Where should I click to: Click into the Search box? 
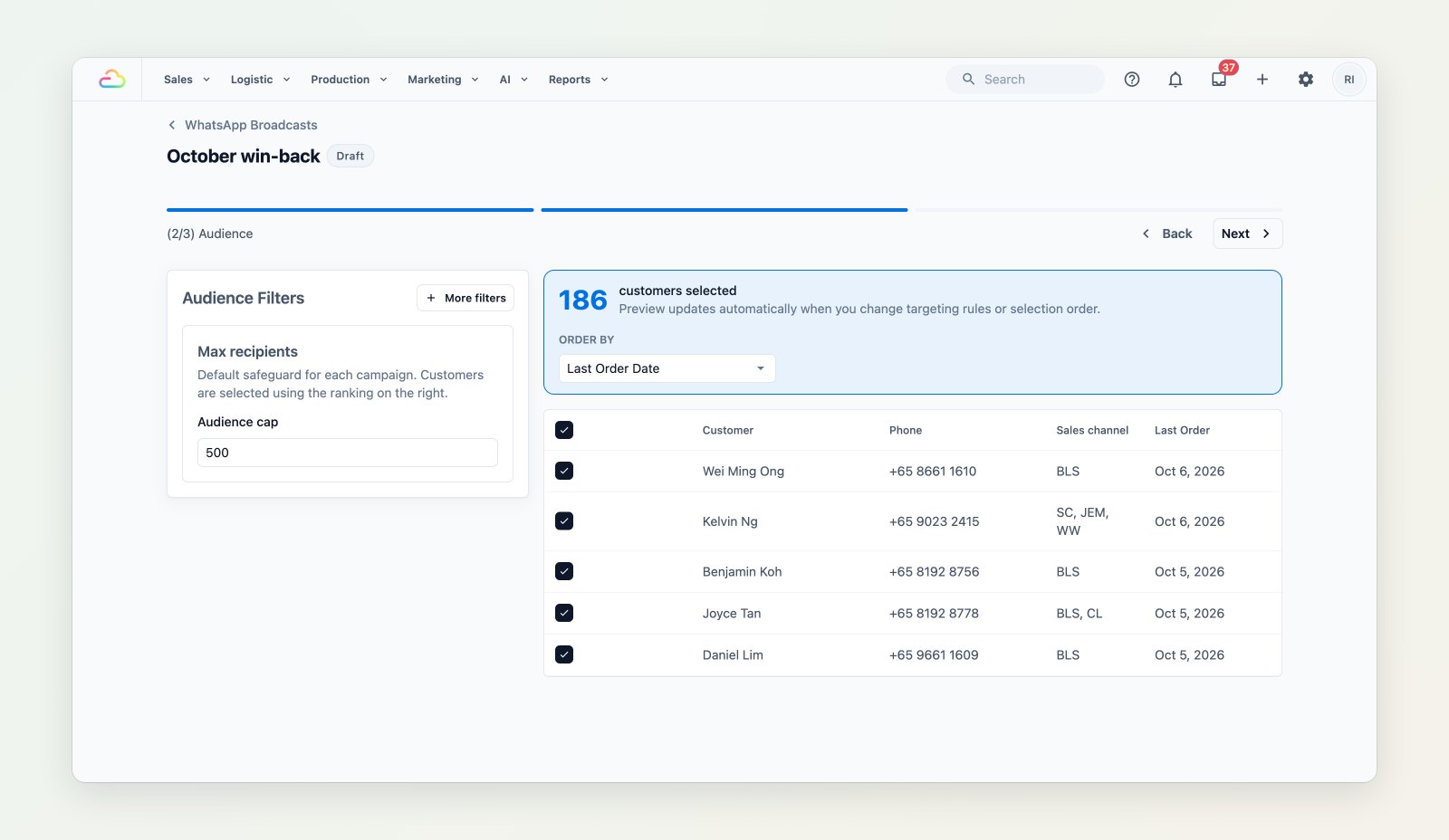(1025, 80)
